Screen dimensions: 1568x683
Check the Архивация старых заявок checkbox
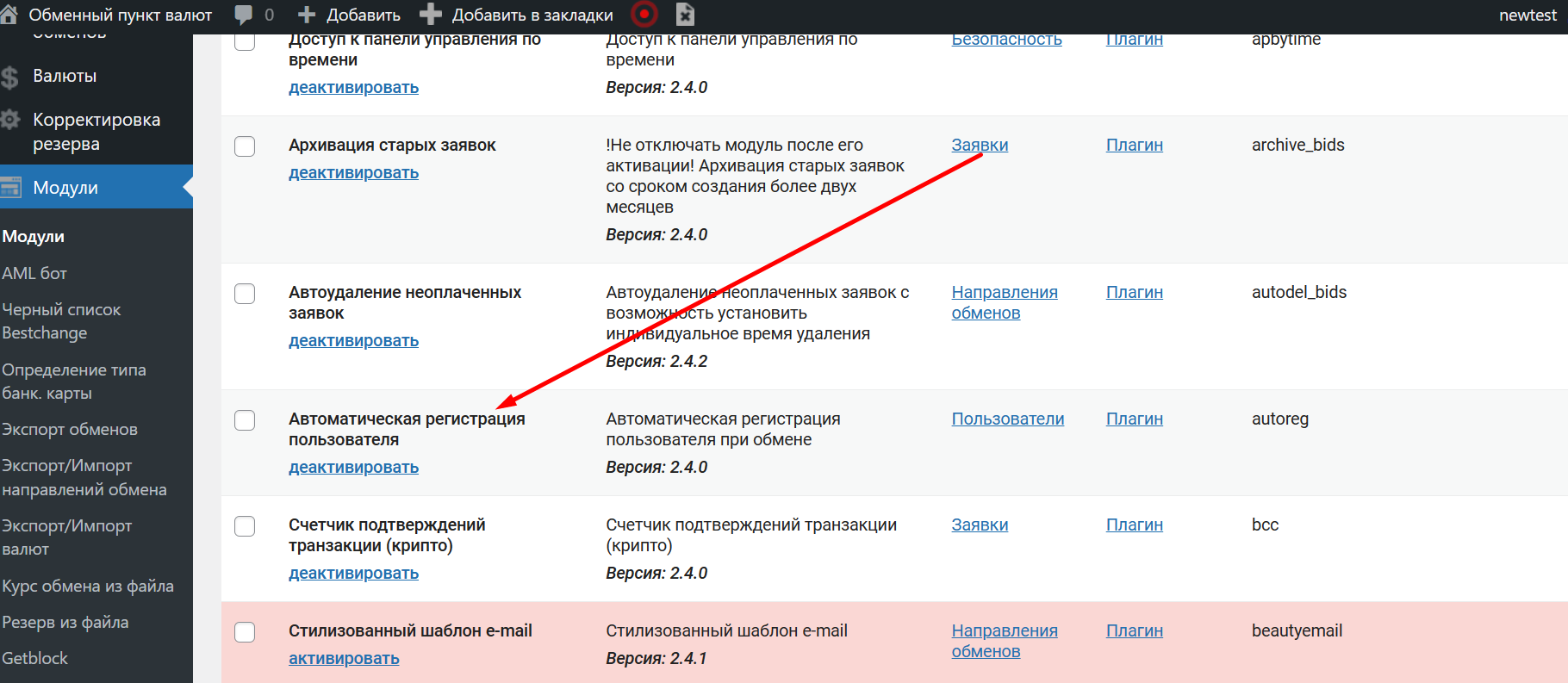245,146
